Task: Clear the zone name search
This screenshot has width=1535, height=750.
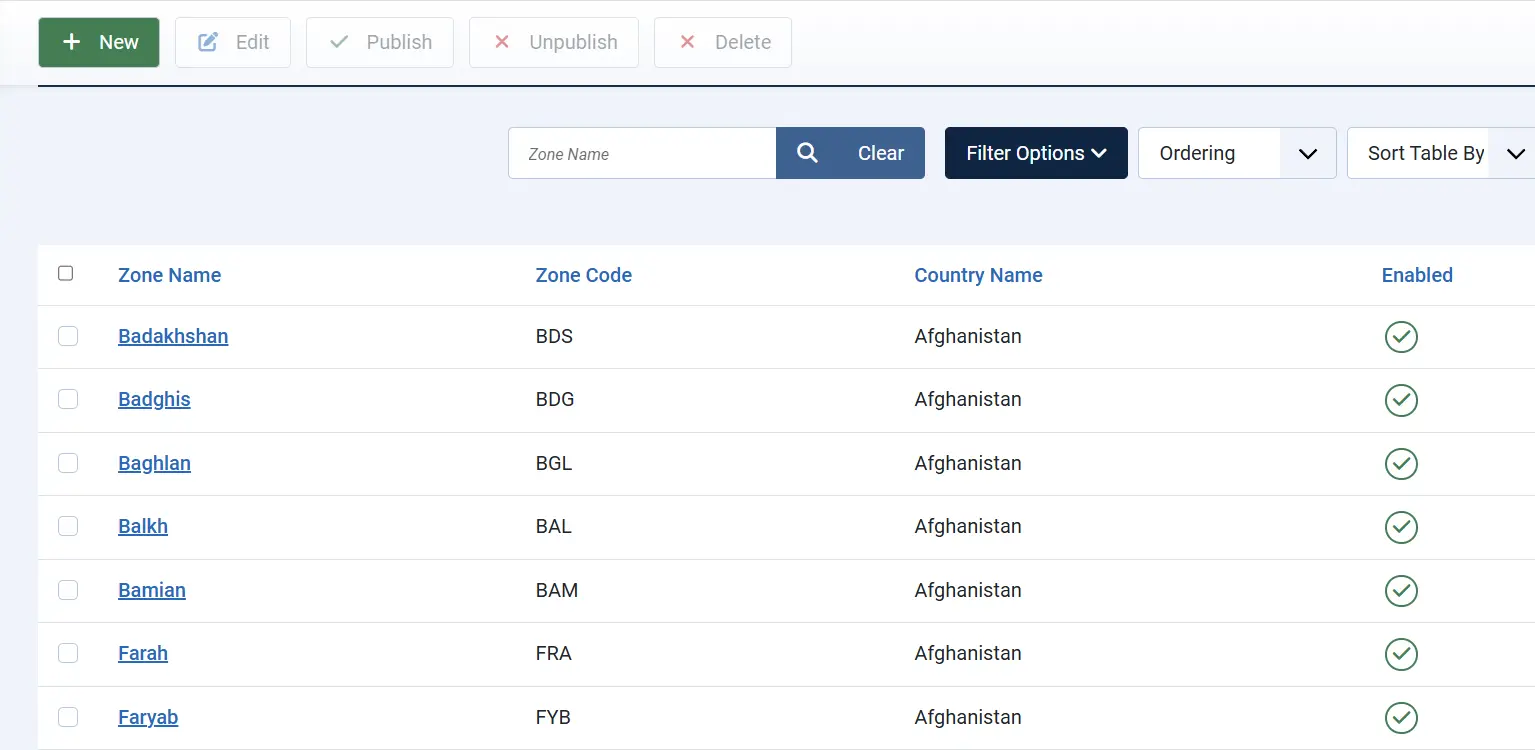Action: 881,153
